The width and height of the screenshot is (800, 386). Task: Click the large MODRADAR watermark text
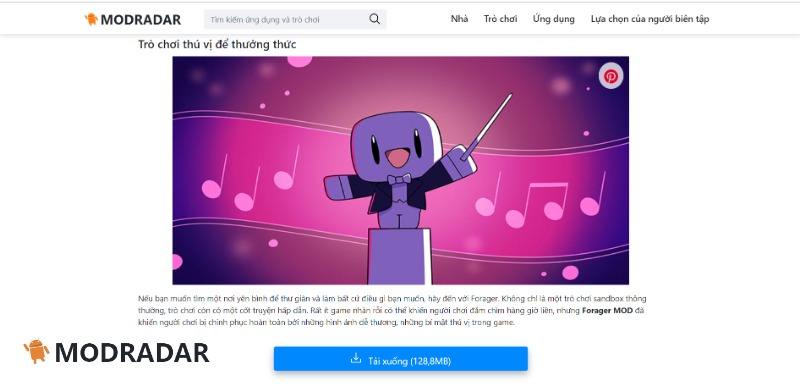click(x=132, y=352)
